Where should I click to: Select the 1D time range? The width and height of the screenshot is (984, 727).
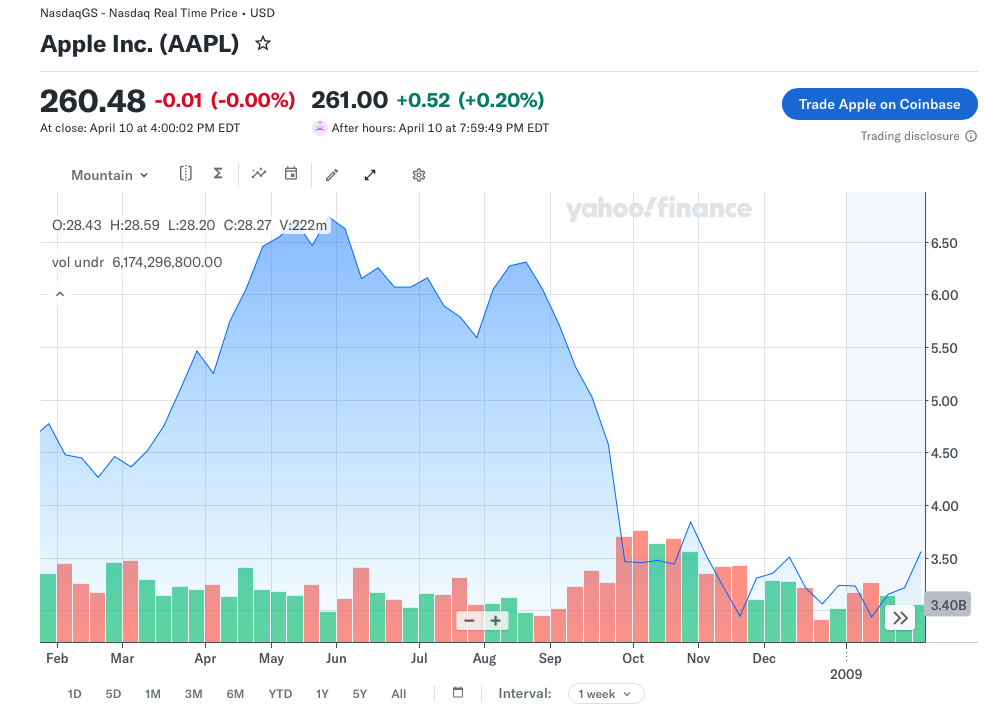click(x=74, y=694)
